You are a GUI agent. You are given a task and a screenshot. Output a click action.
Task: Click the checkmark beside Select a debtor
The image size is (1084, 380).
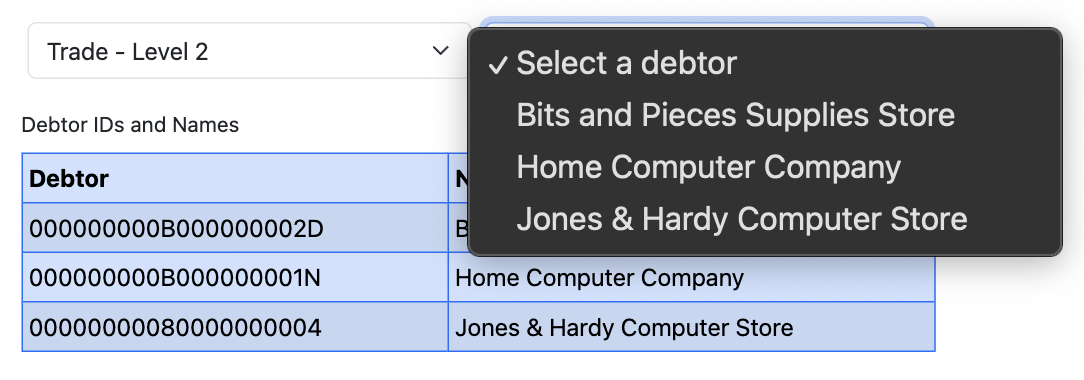pos(498,64)
